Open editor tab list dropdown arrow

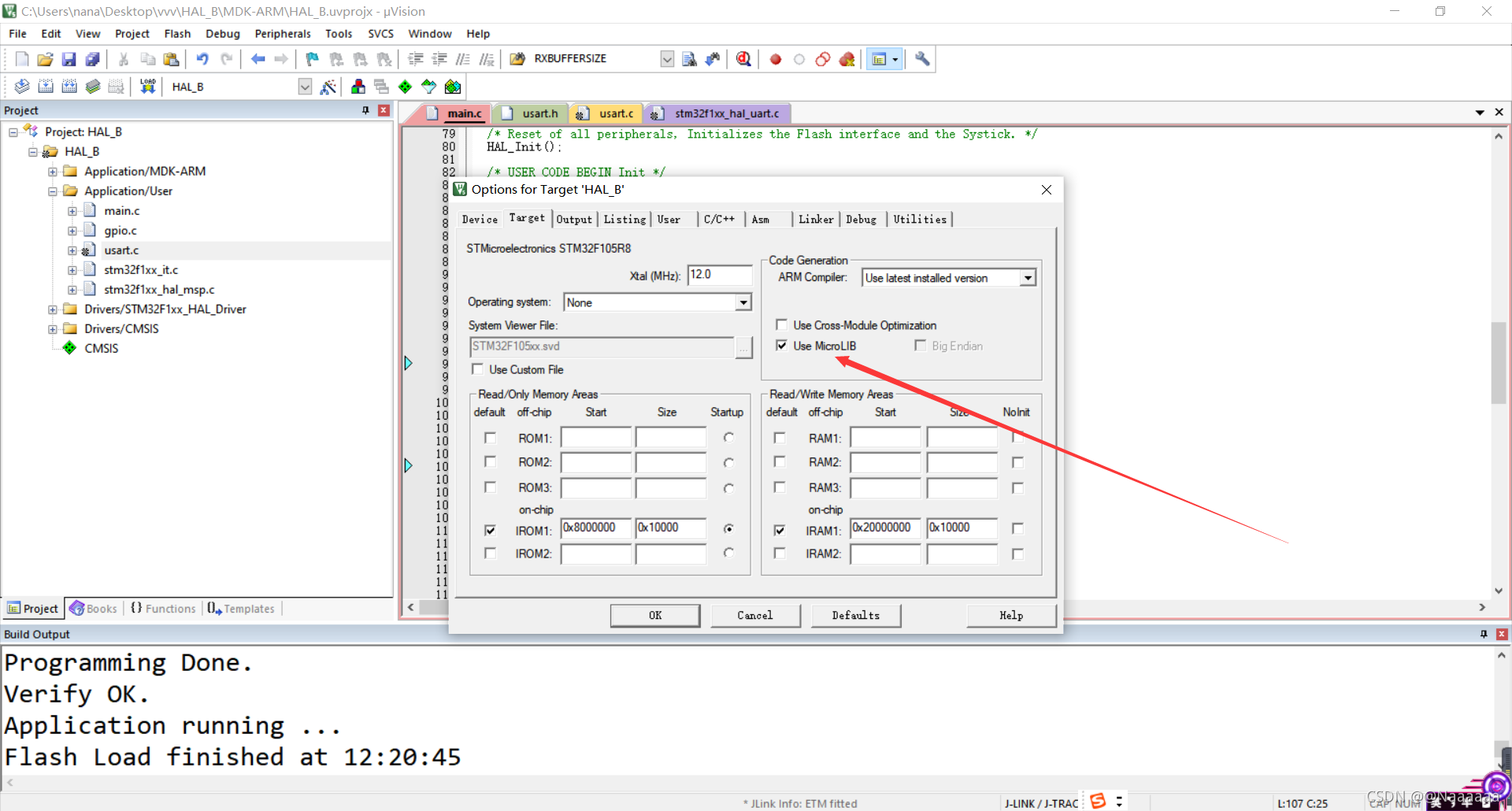coord(1480,113)
